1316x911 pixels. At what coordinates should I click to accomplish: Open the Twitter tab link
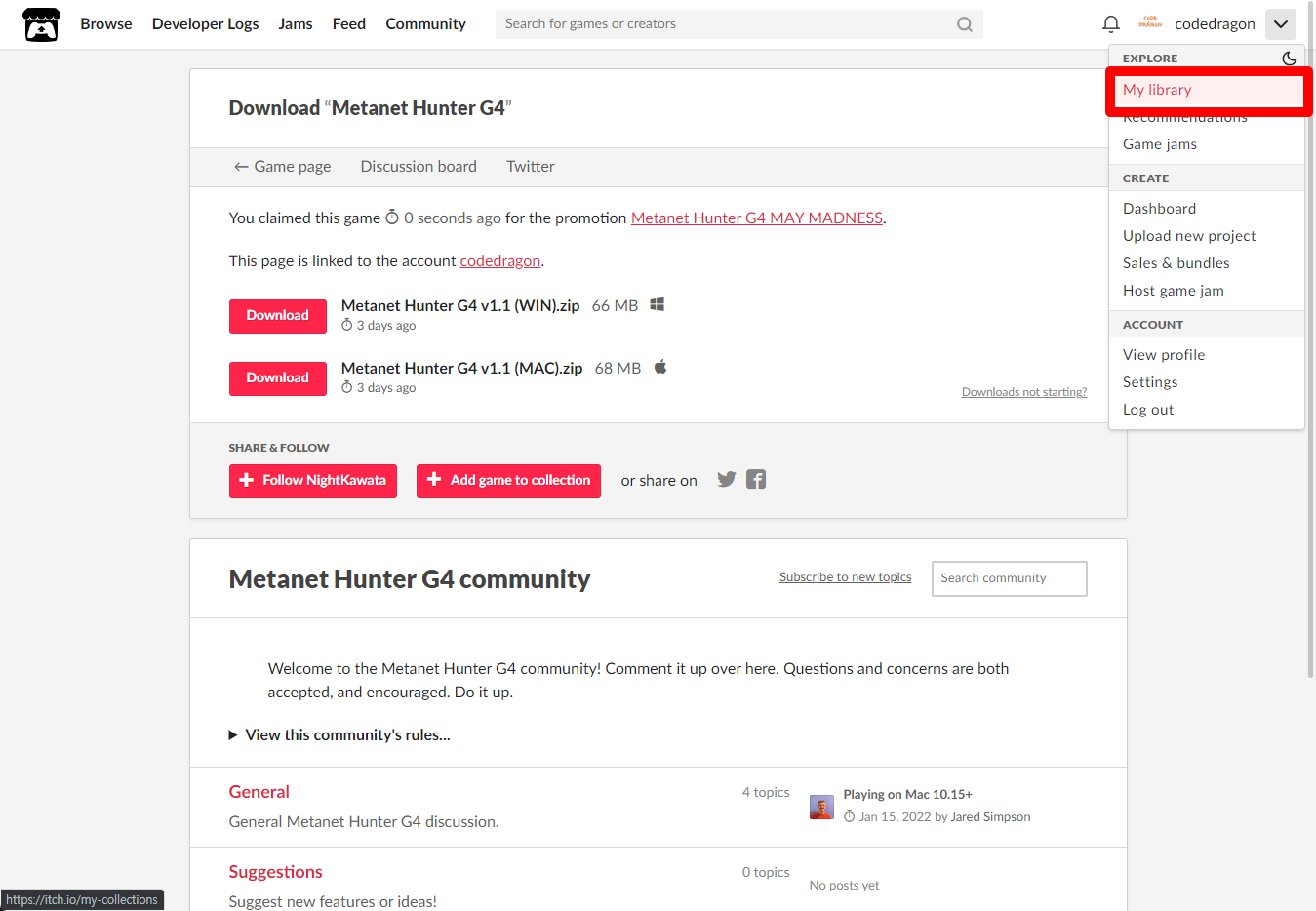[531, 167]
